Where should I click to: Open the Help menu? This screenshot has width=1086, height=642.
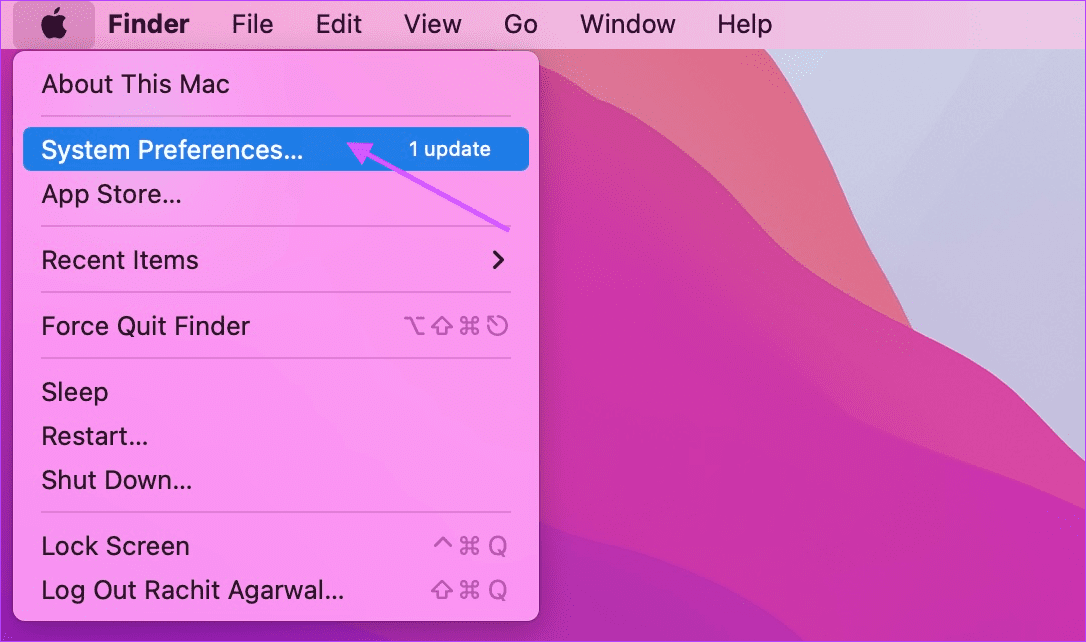click(745, 24)
